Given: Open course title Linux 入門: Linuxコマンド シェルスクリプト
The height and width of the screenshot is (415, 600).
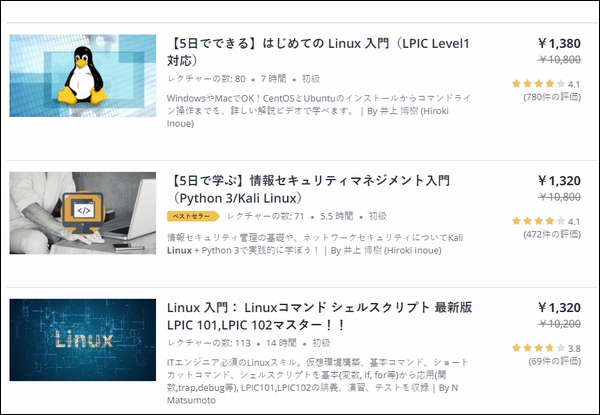Looking at the screenshot, I should [320, 316].
